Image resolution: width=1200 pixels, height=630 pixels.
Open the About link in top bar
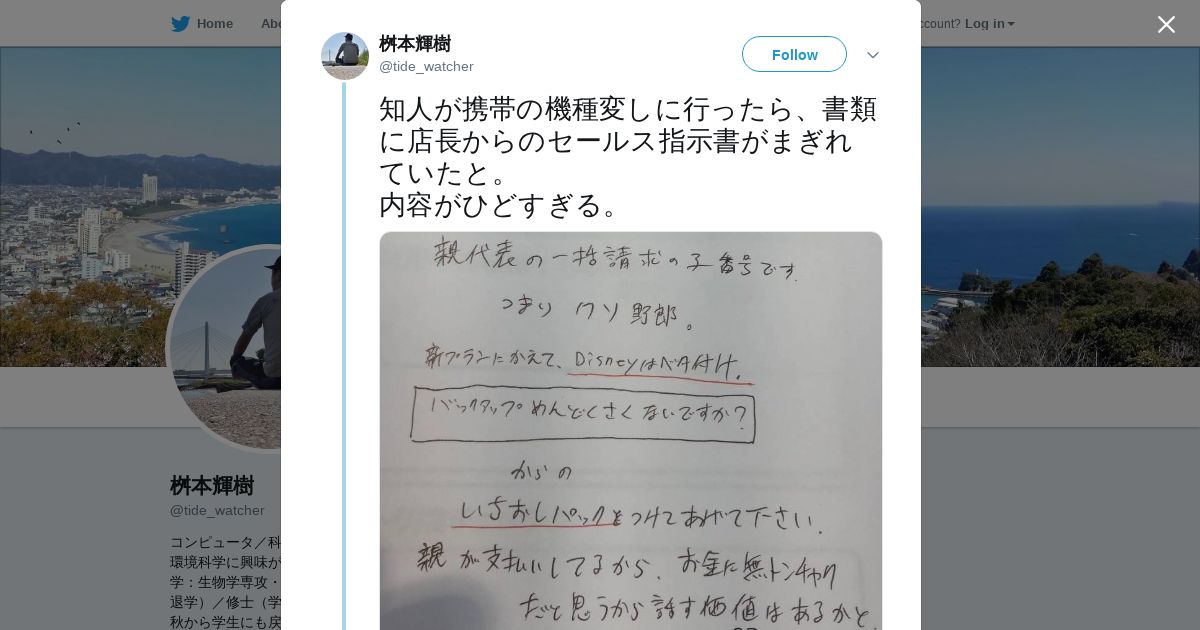click(x=270, y=24)
